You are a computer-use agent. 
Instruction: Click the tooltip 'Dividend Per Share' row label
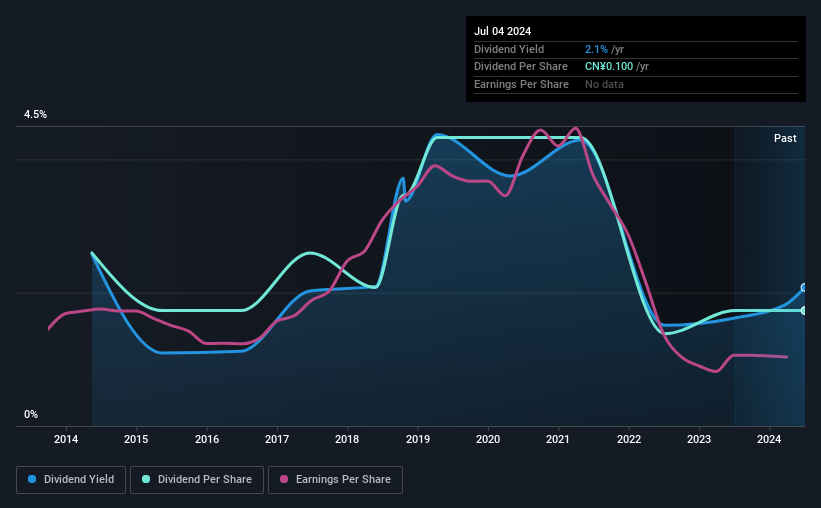pyautogui.click(x=521, y=67)
